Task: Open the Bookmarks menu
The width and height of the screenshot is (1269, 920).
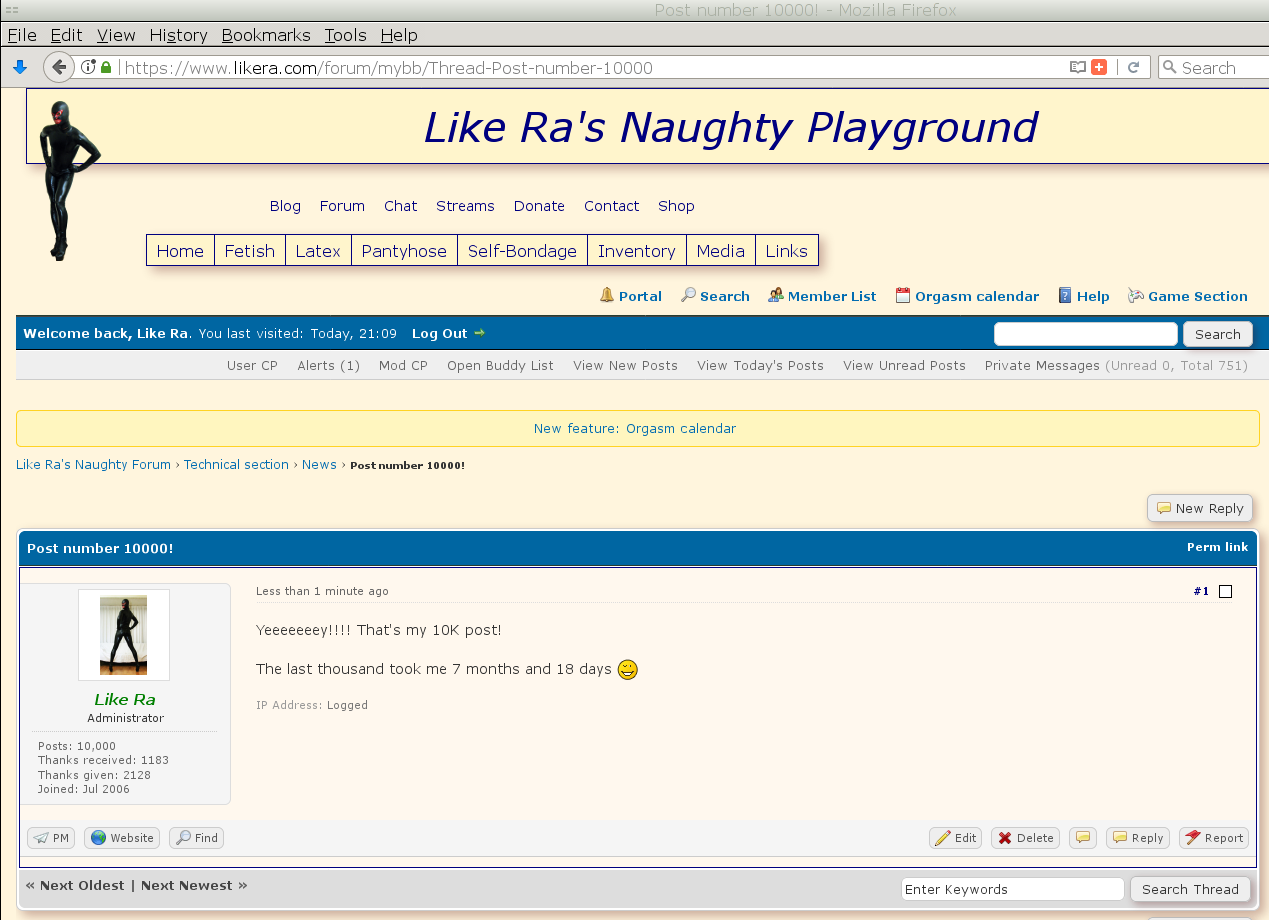Action: point(266,35)
